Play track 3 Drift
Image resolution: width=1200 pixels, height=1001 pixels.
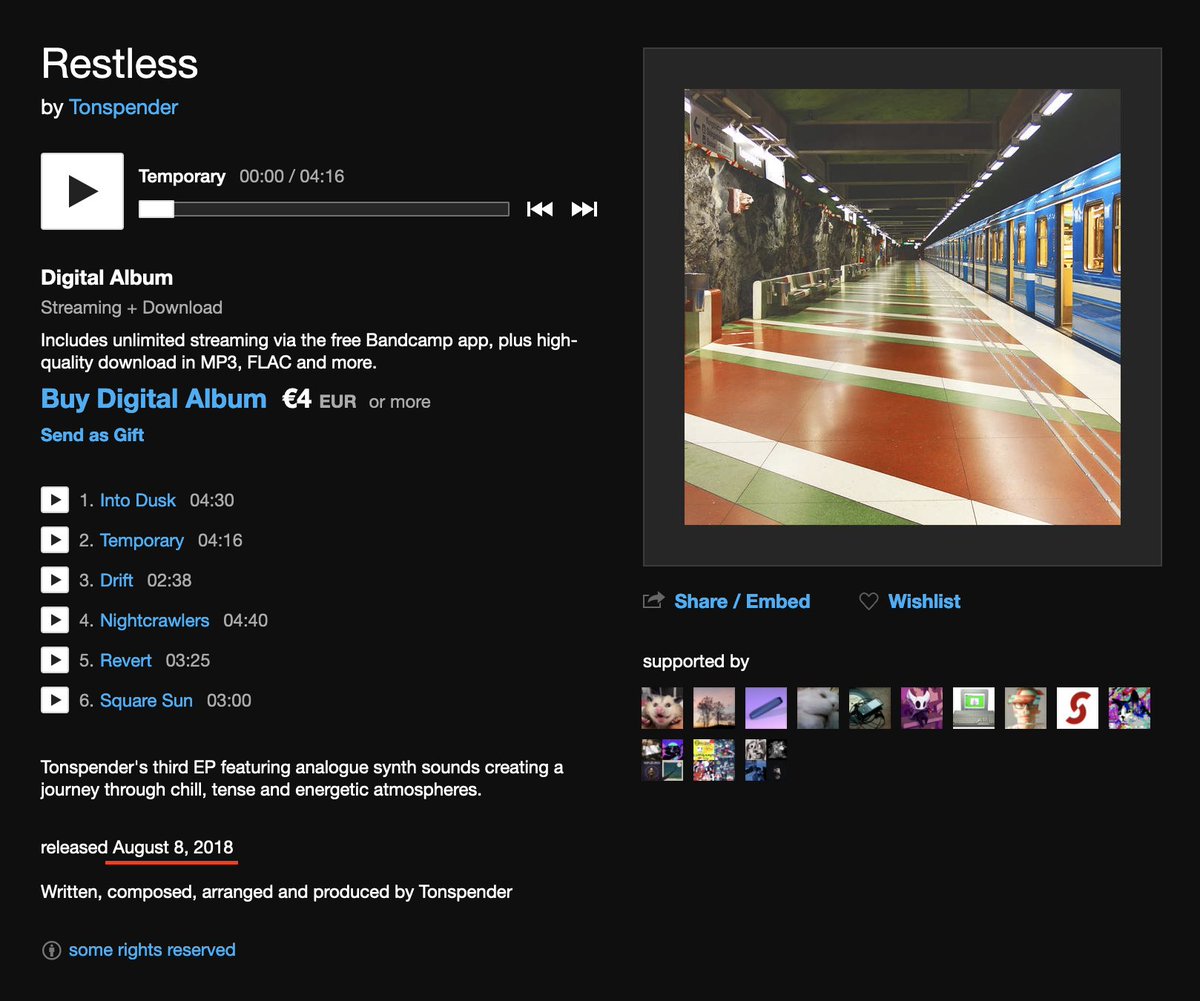point(54,580)
